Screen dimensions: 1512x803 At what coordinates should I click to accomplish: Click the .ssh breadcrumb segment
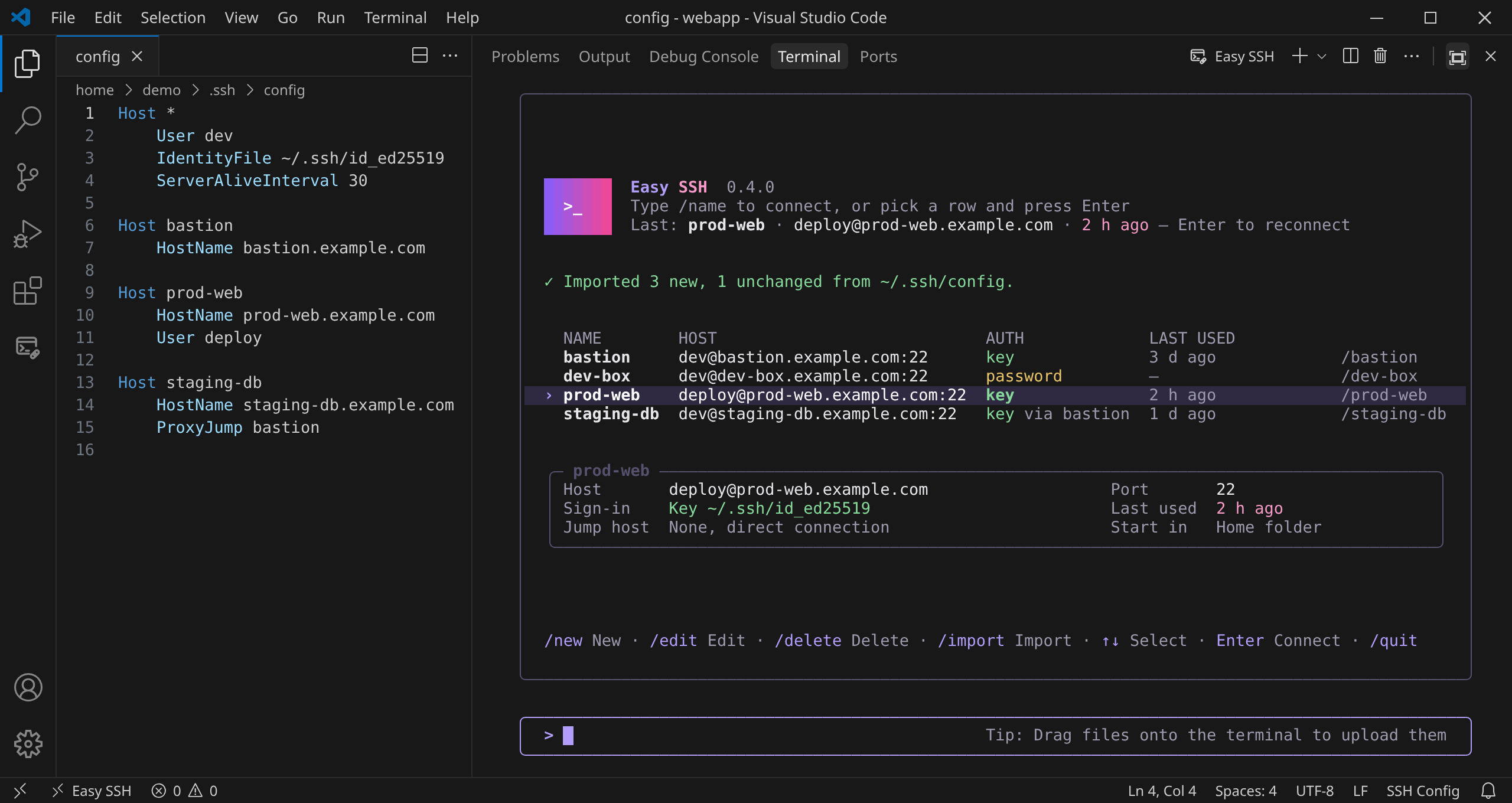[x=222, y=90]
